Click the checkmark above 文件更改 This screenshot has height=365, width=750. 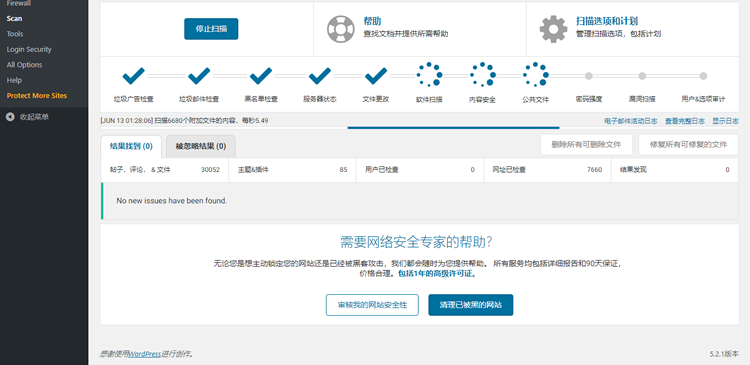(x=376, y=76)
